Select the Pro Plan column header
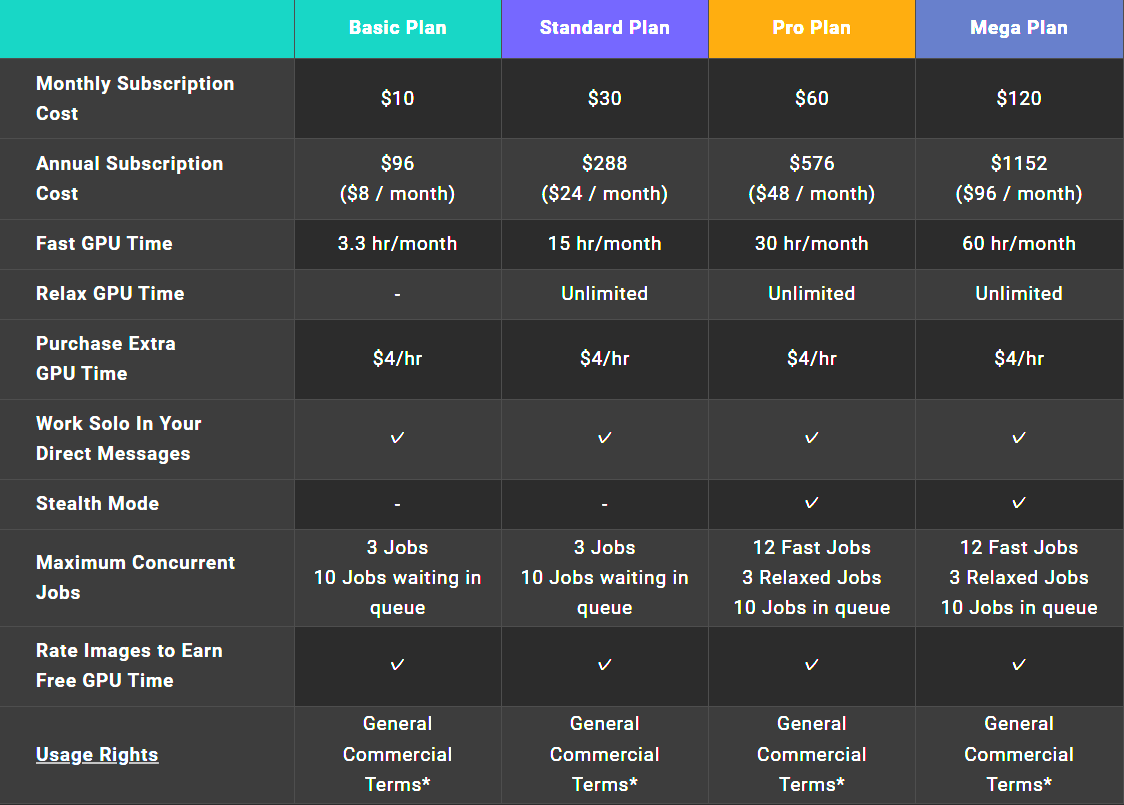The image size is (1124, 805). pos(811,28)
